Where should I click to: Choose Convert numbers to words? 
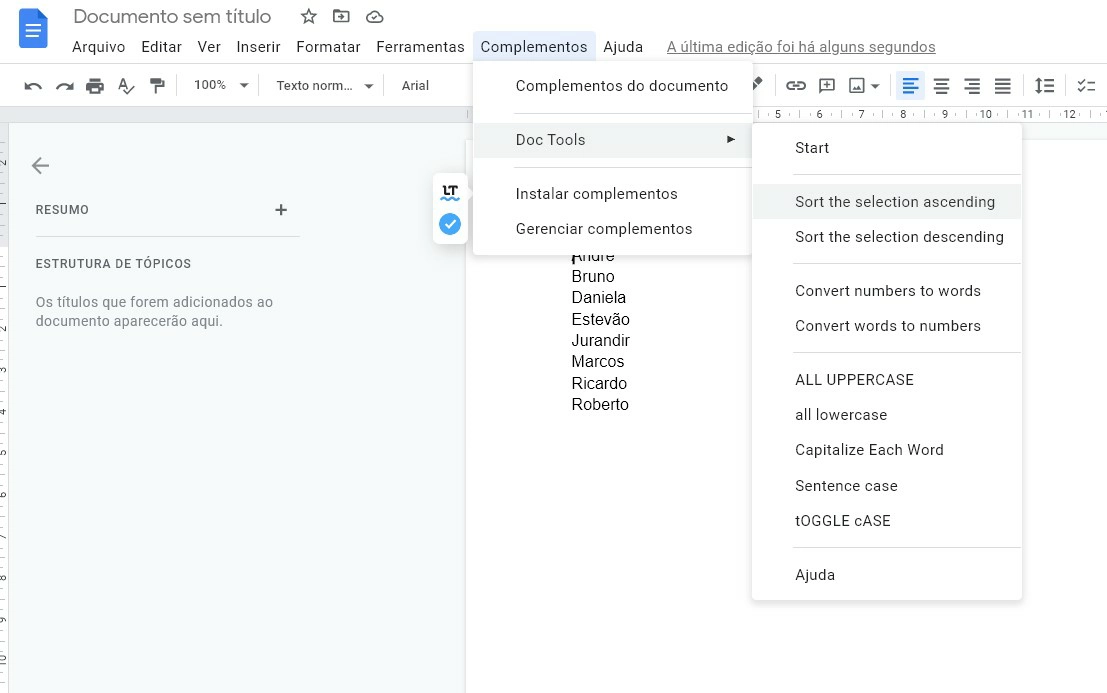pyautogui.click(x=887, y=291)
